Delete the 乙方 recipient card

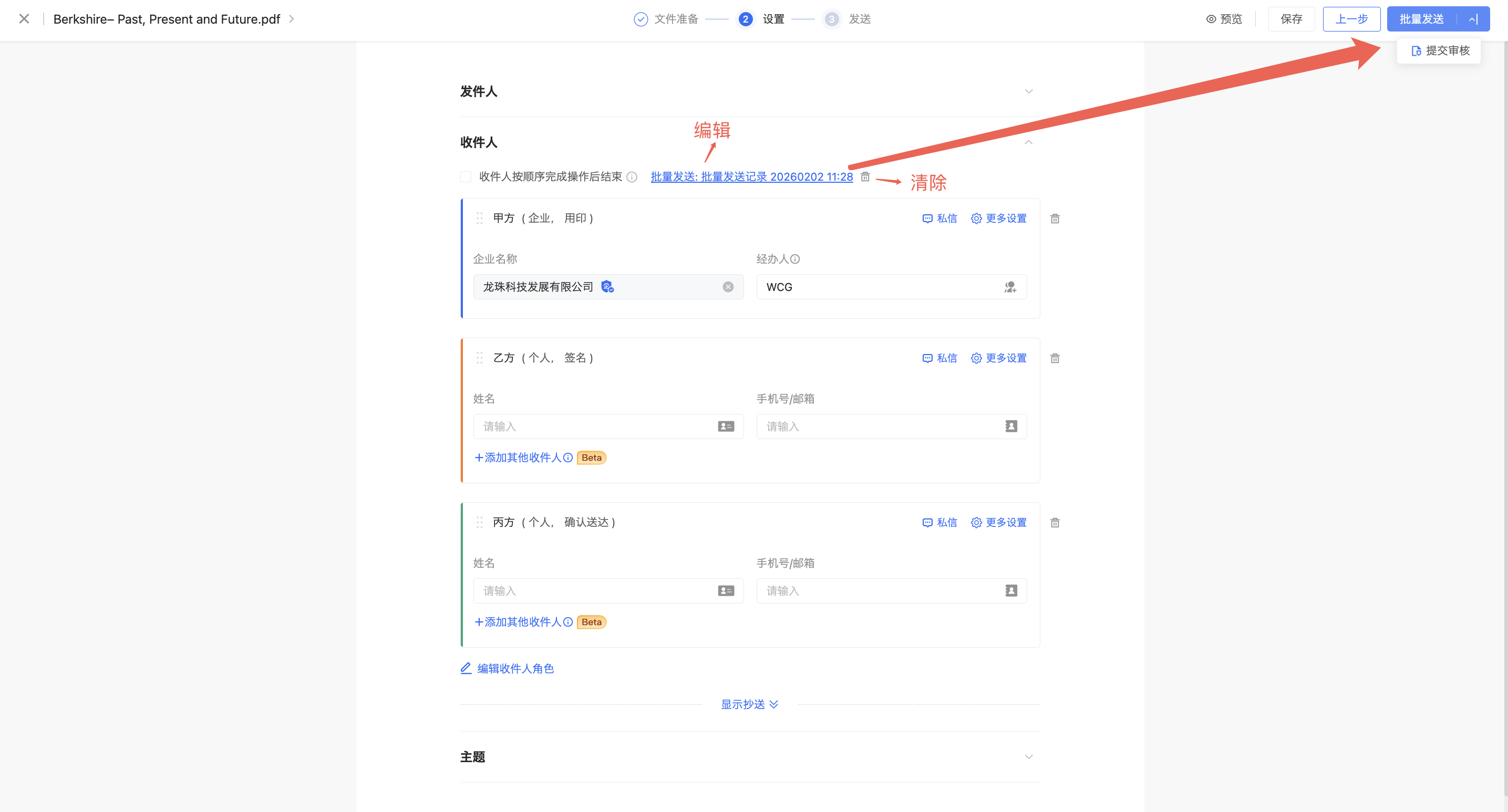click(x=1055, y=359)
